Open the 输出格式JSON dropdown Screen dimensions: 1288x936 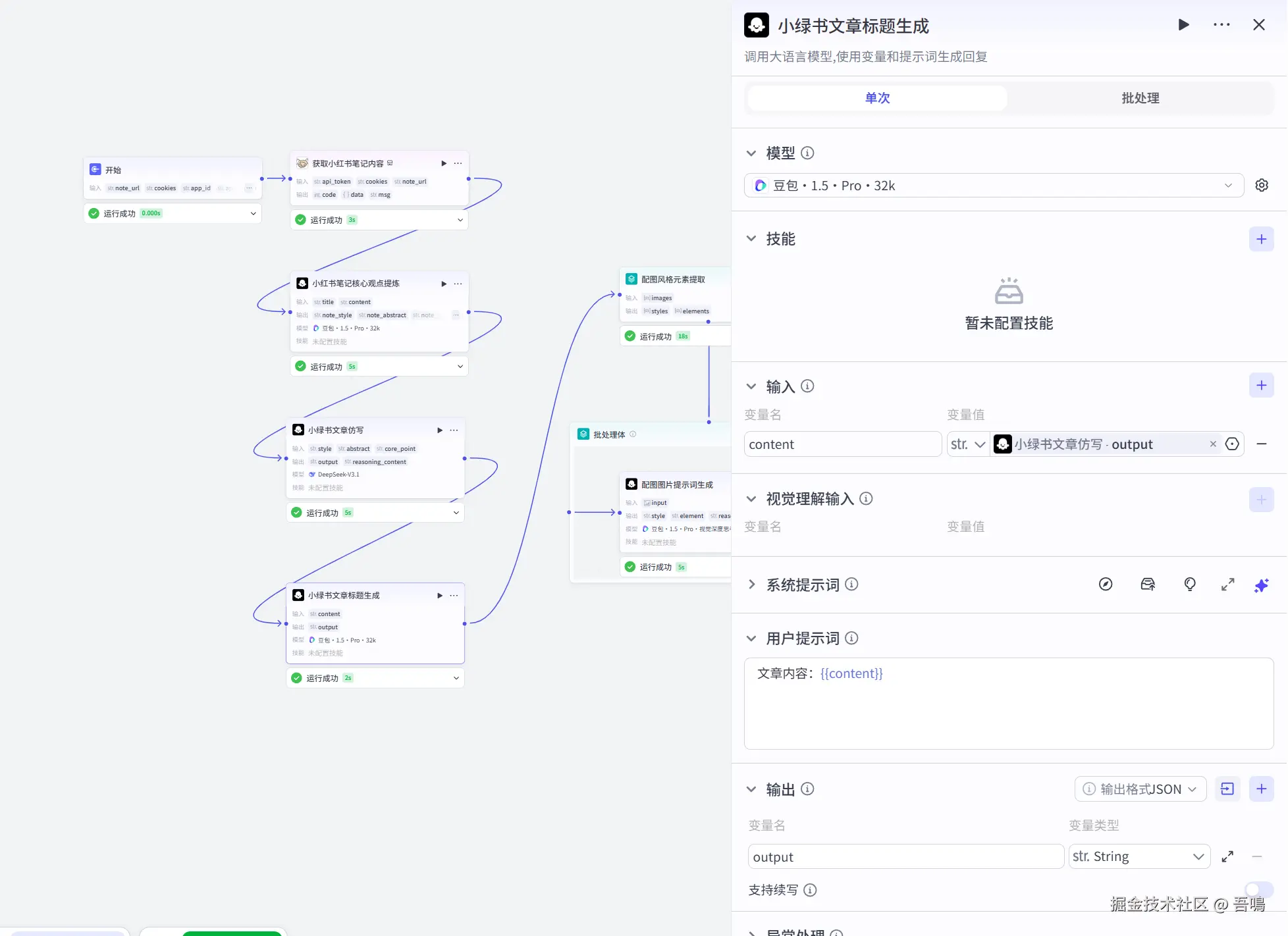(1140, 789)
